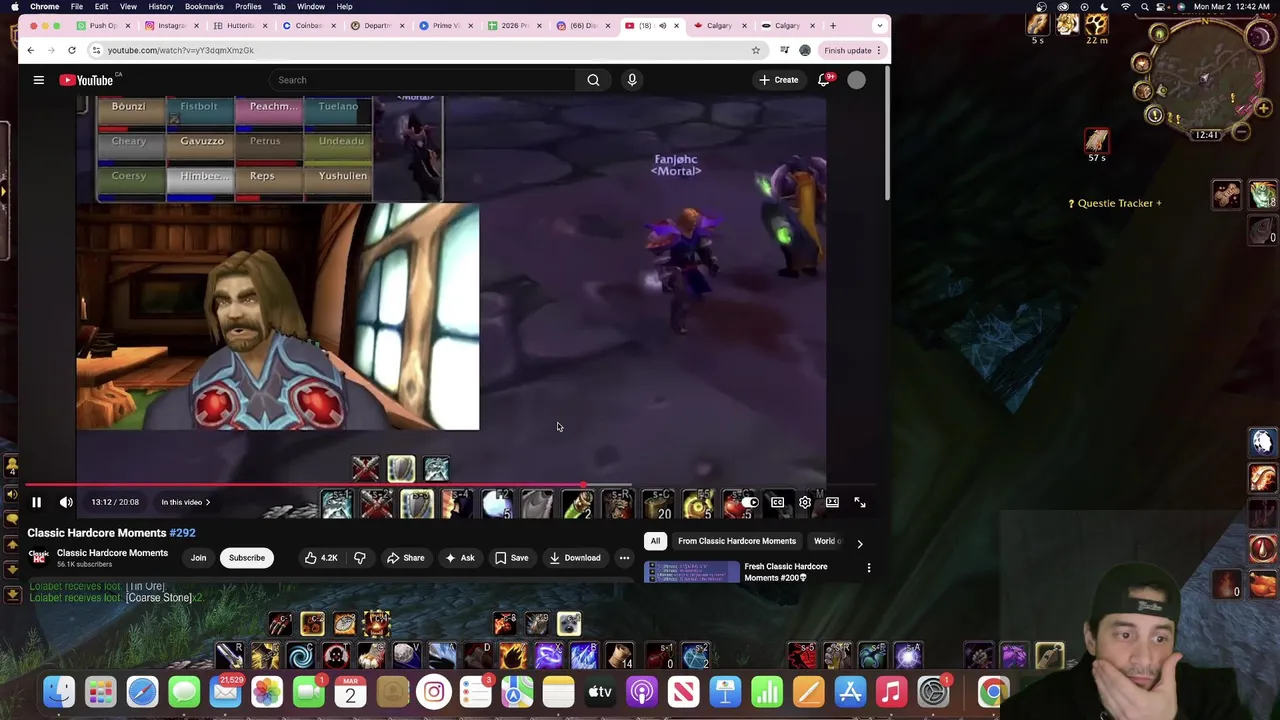This screenshot has width=1280, height=720.
Task: Switch to the Prime Video tab
Action: click(x=445, y=25)
